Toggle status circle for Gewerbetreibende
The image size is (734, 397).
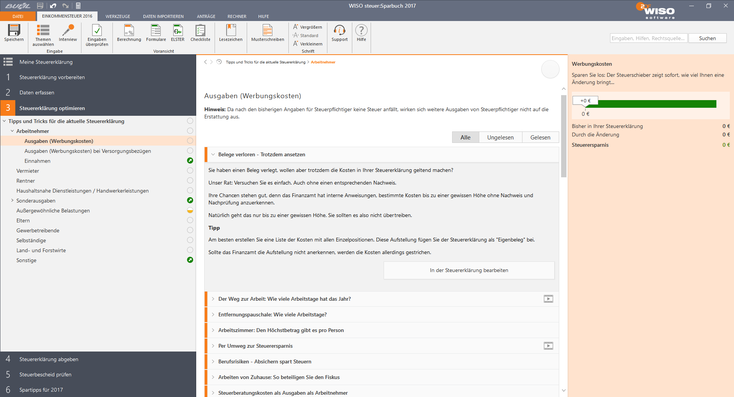[x=190, y=230]
